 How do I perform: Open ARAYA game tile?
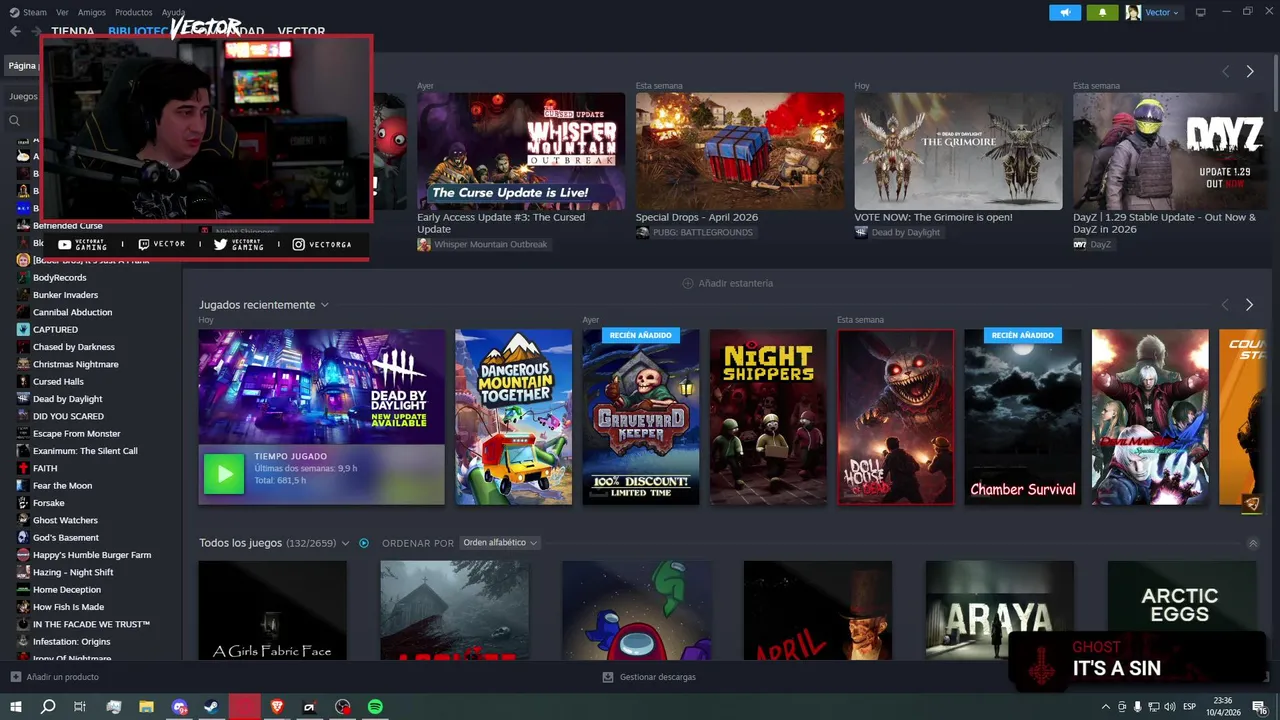click(x=1000, y=610)
